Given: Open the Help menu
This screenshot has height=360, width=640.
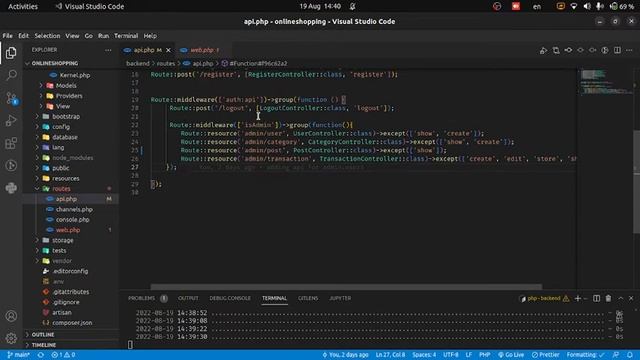Looking at the screenshot, I should 150,36.
